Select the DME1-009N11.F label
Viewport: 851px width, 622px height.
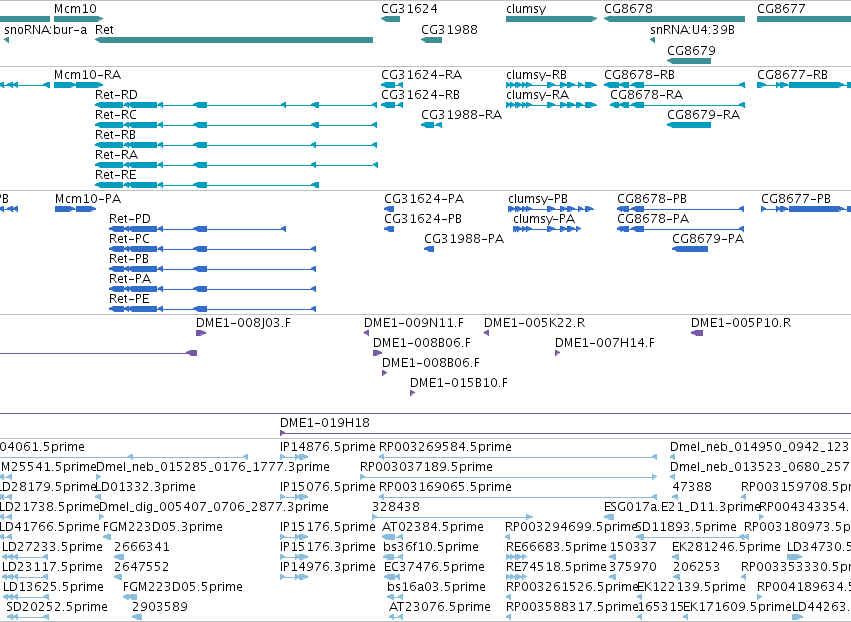point(414,323)
